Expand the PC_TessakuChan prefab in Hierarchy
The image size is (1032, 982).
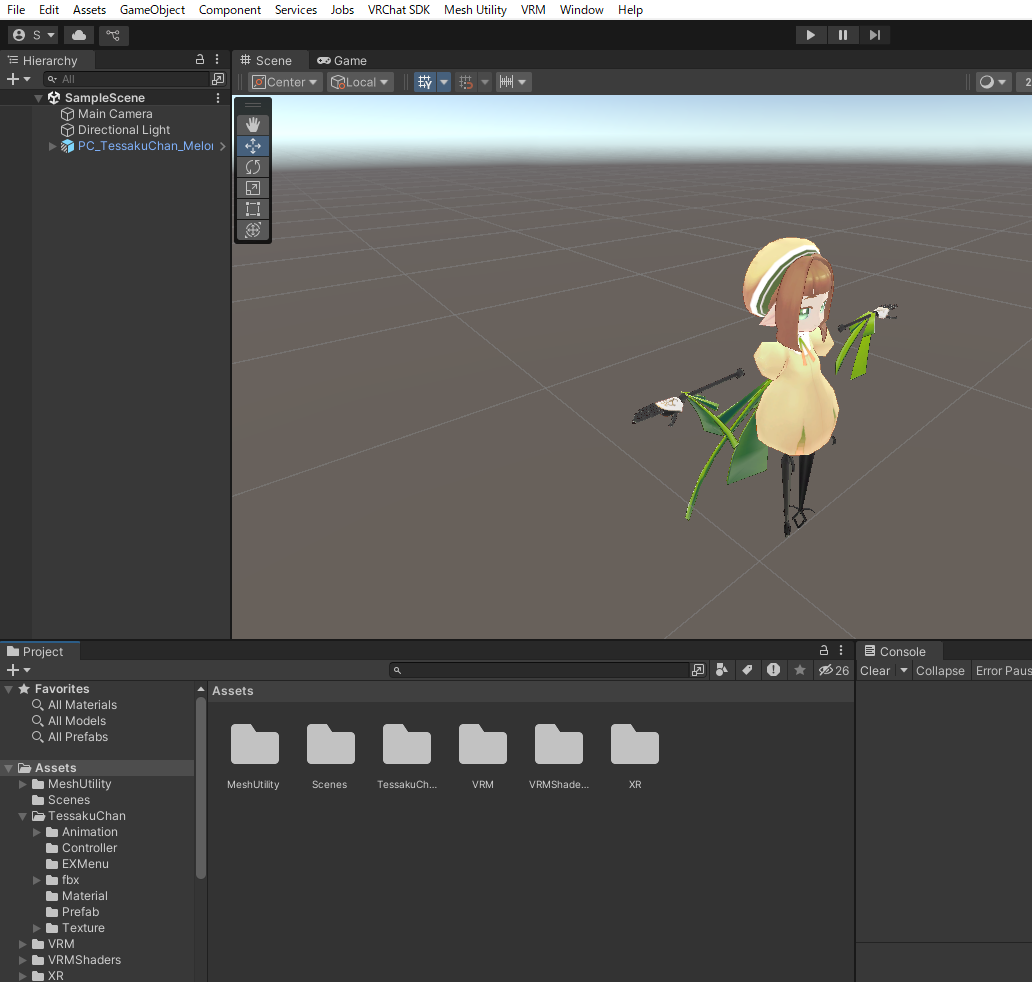[x=51, y=145]
